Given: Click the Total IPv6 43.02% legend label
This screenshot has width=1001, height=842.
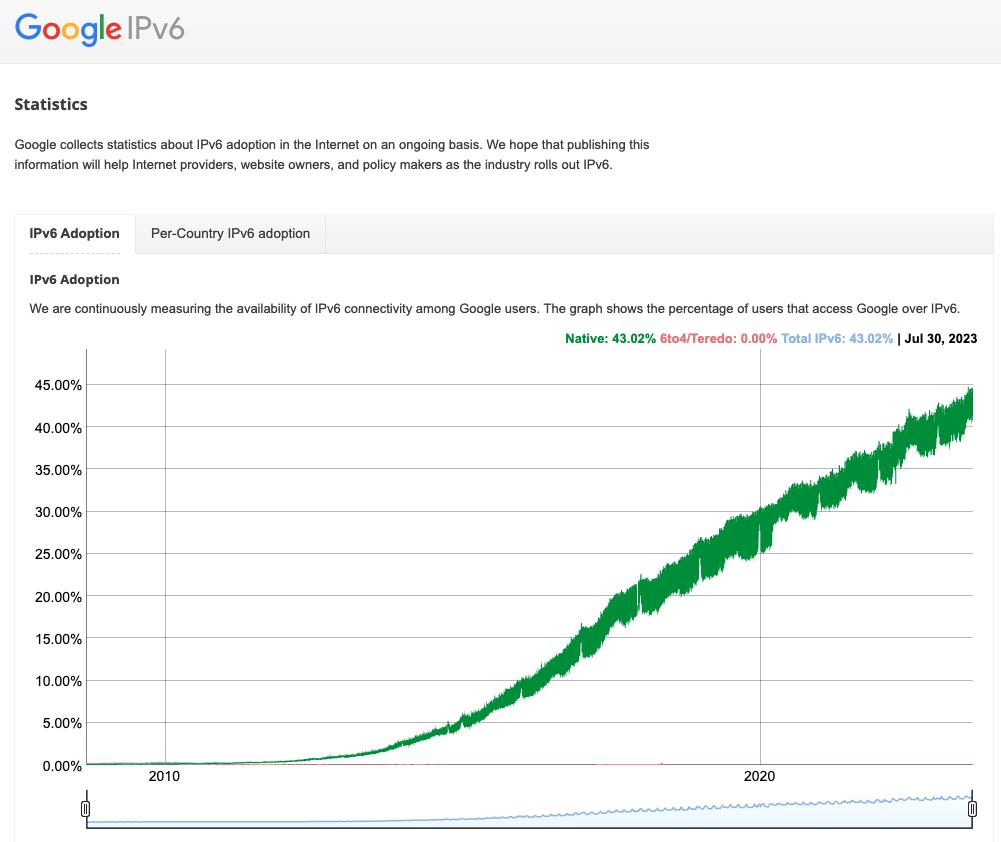Looking at the screenshot, I should (837, 338).
